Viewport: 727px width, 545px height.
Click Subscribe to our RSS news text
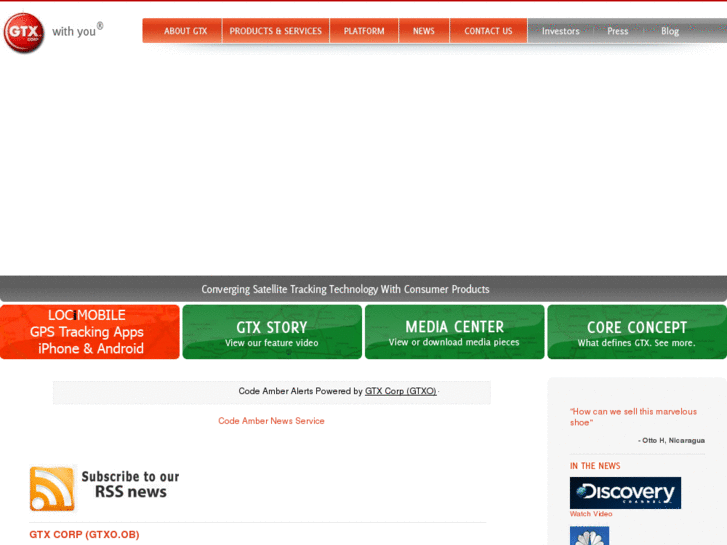130,484
